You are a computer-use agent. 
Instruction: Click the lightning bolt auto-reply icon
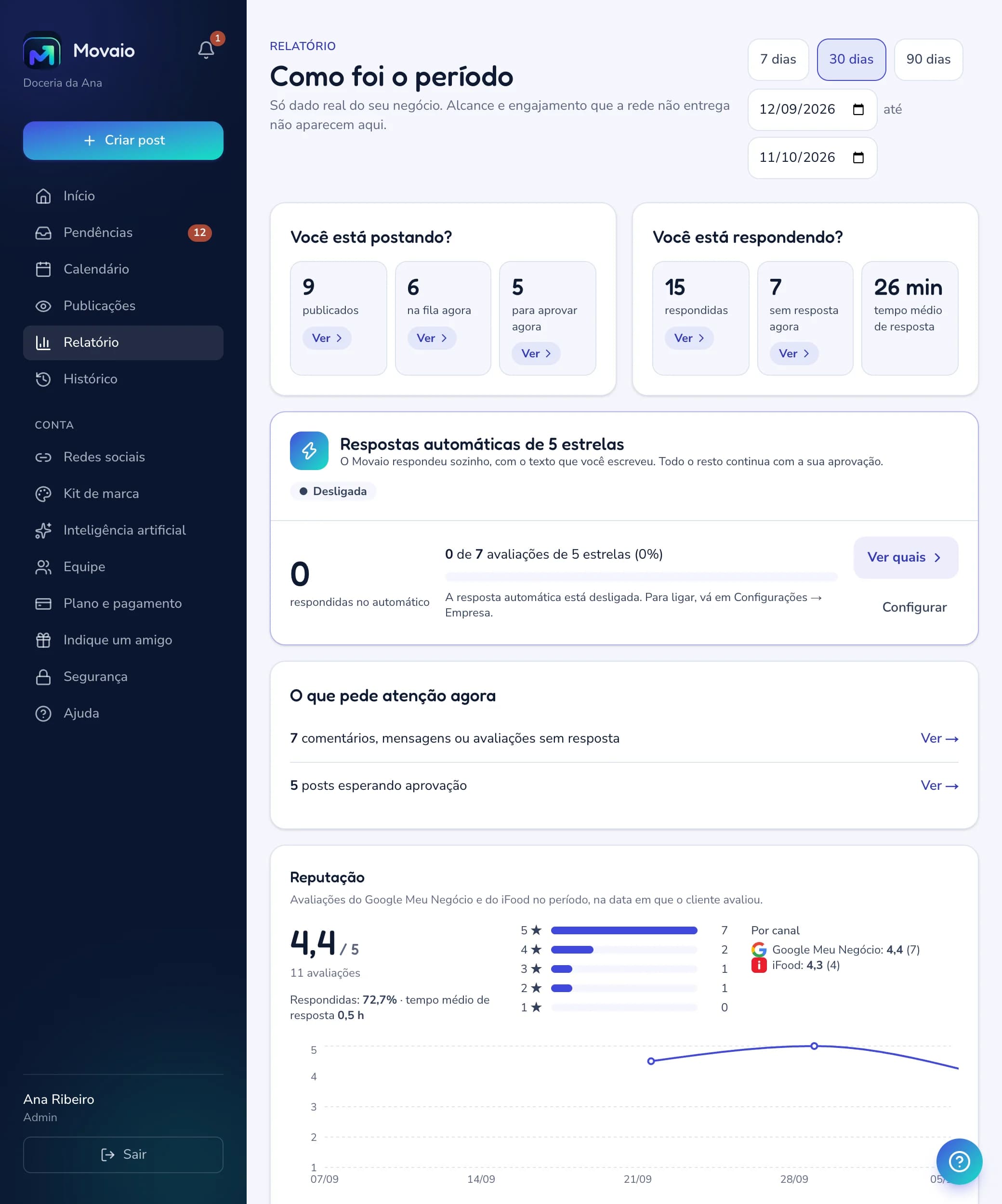point(309,451)
